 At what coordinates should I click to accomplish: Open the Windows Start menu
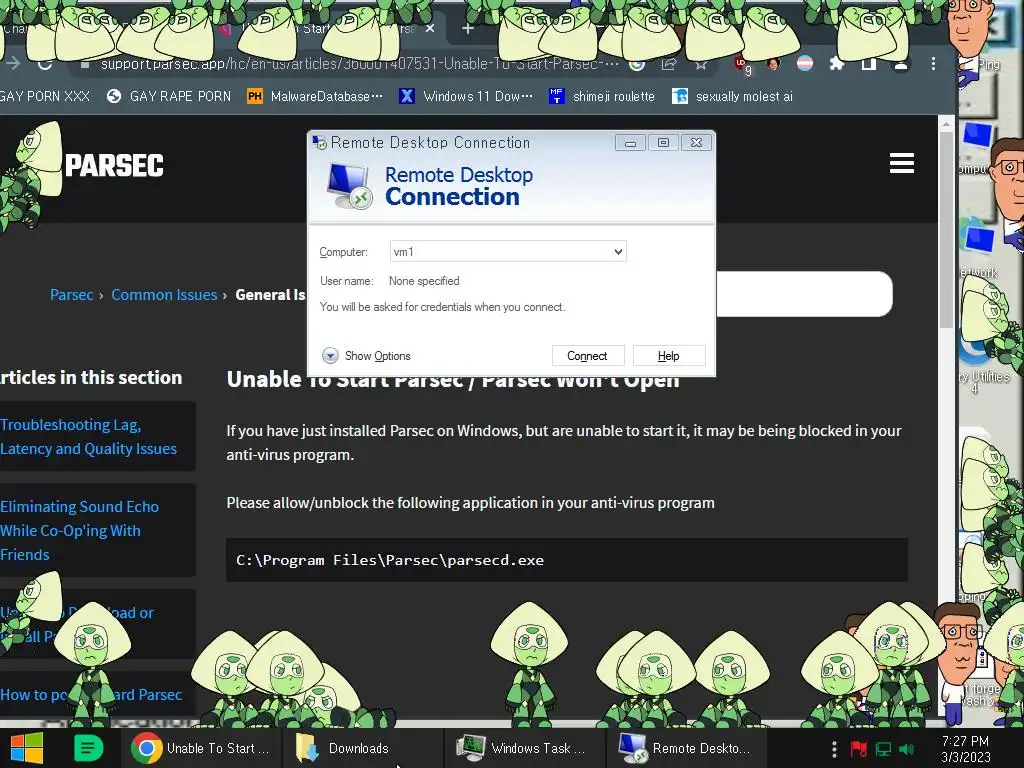click(26, 748)
